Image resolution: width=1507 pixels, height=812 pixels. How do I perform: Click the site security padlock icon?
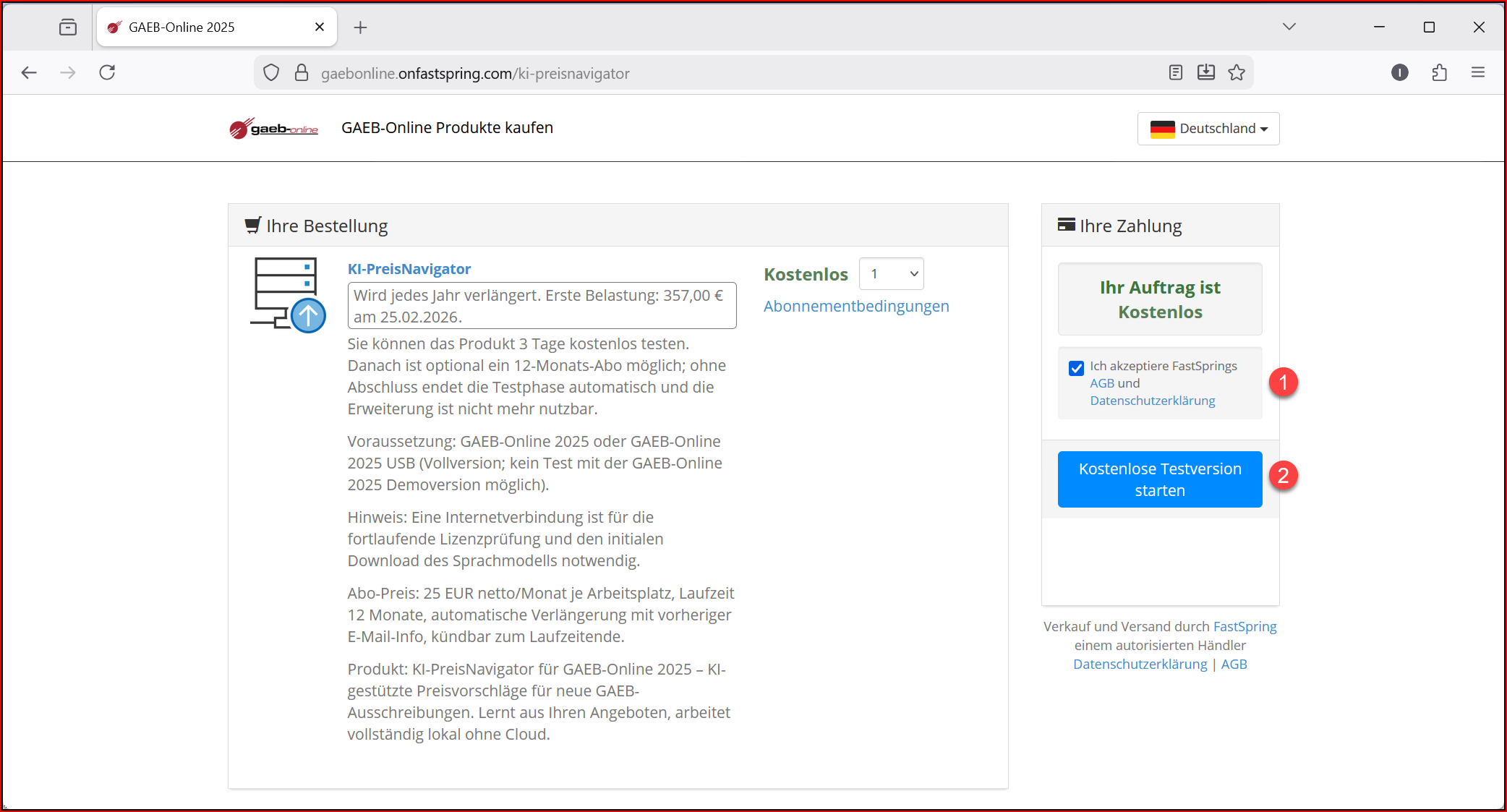coord(302,73)
